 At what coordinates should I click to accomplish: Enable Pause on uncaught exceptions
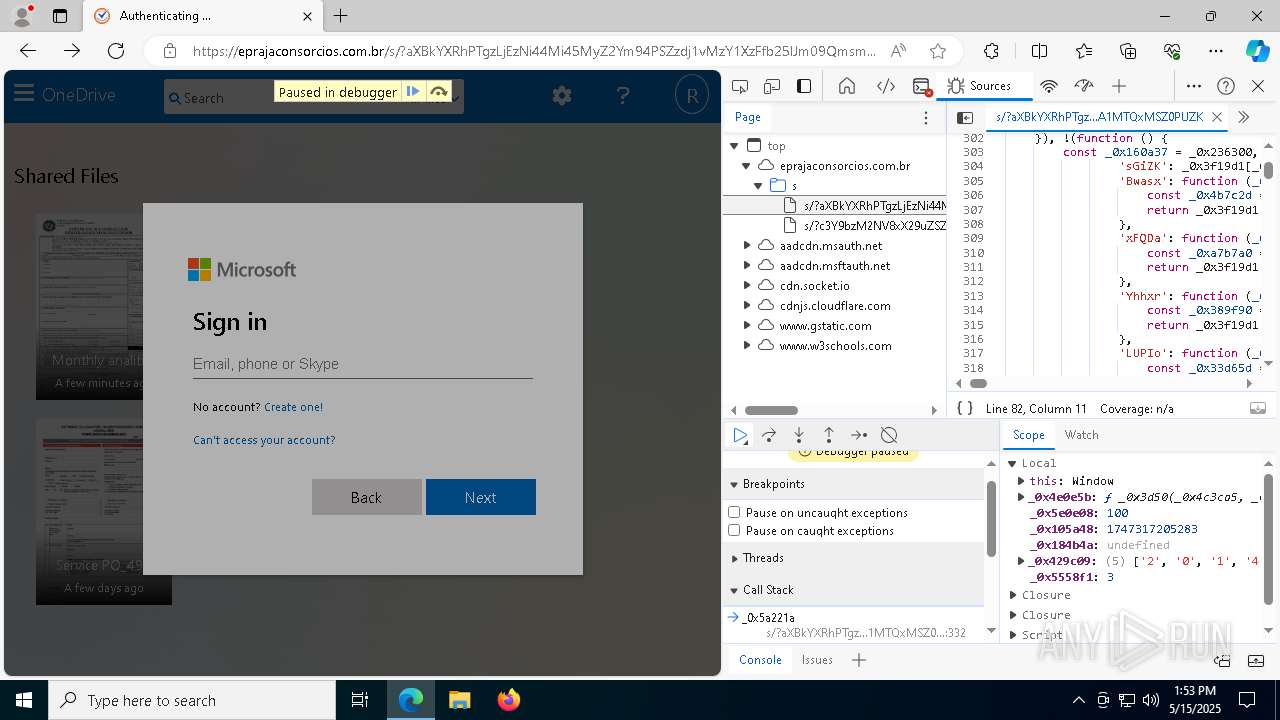point(734,512)
